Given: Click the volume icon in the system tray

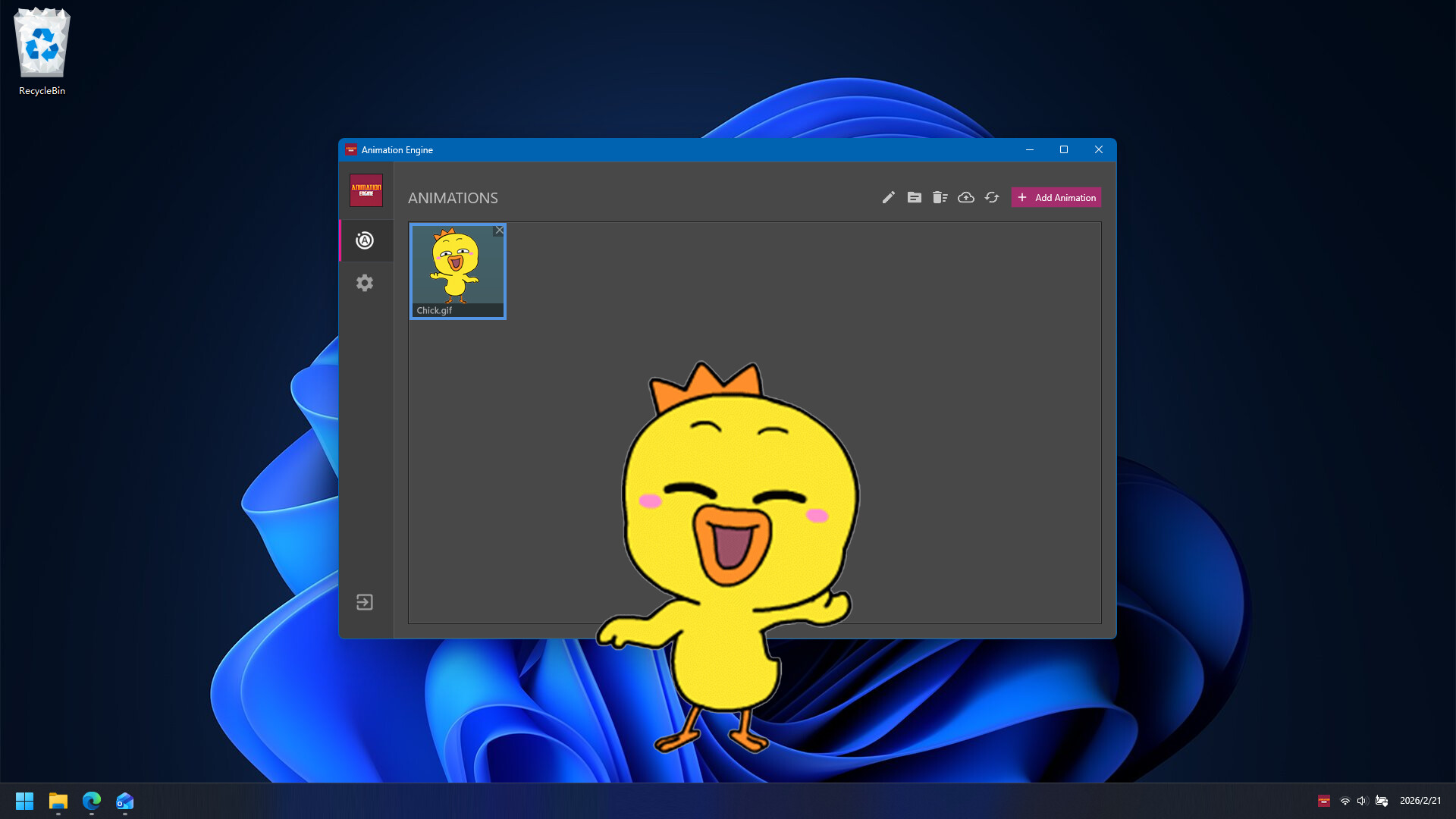Looking at the screenshot, I should (x=1362, y=801).
